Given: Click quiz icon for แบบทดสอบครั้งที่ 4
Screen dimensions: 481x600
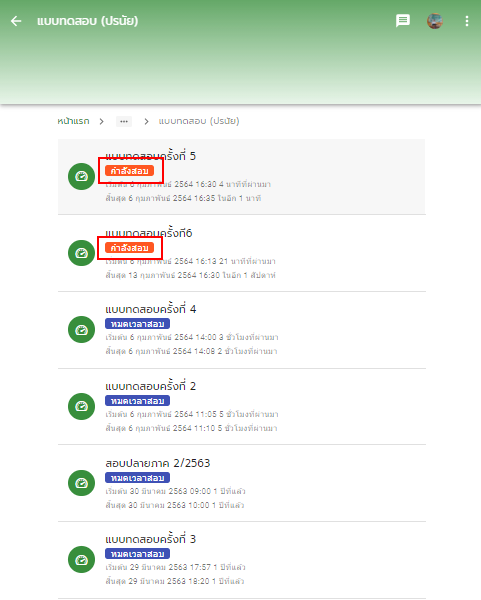Looking at the screenshot, I should coord(81,329).
